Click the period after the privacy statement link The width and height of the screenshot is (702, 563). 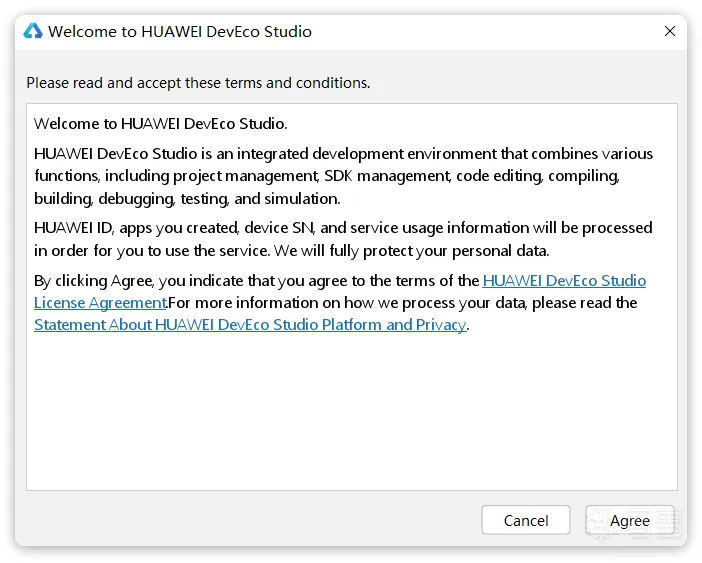(x=468, y=326)
